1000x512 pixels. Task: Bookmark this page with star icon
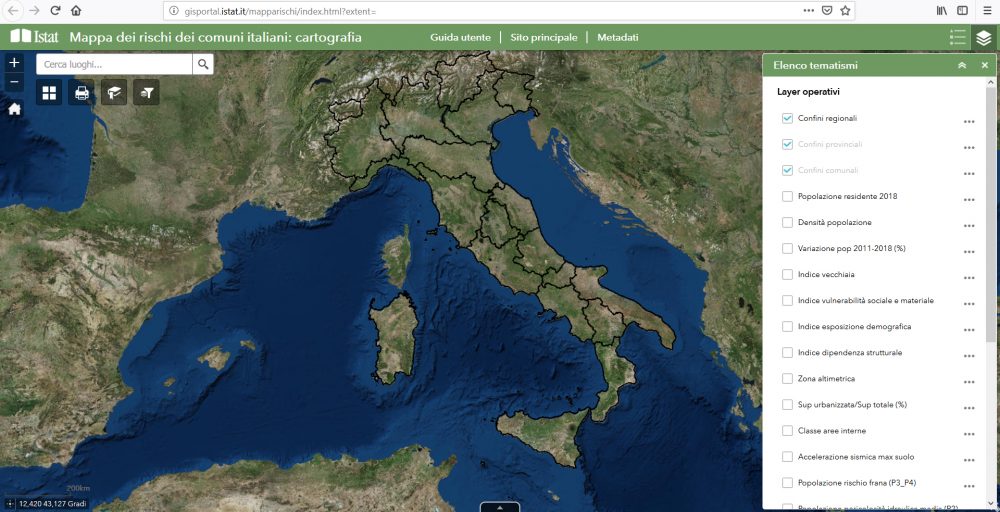845,11
